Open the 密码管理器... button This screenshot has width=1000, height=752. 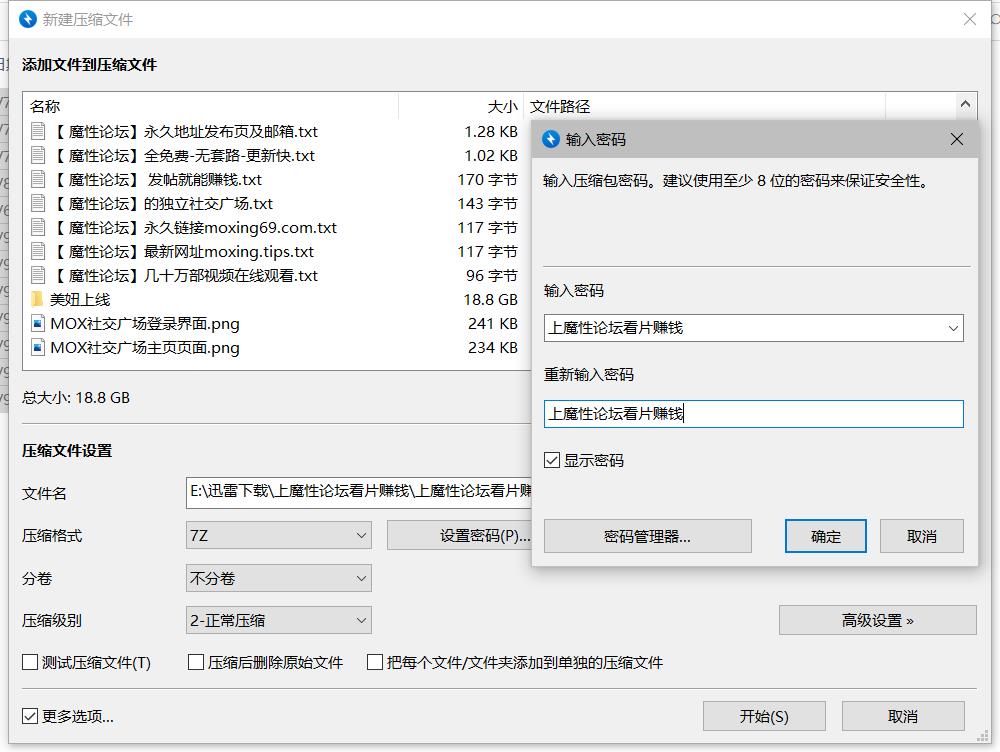pos(647,536)
